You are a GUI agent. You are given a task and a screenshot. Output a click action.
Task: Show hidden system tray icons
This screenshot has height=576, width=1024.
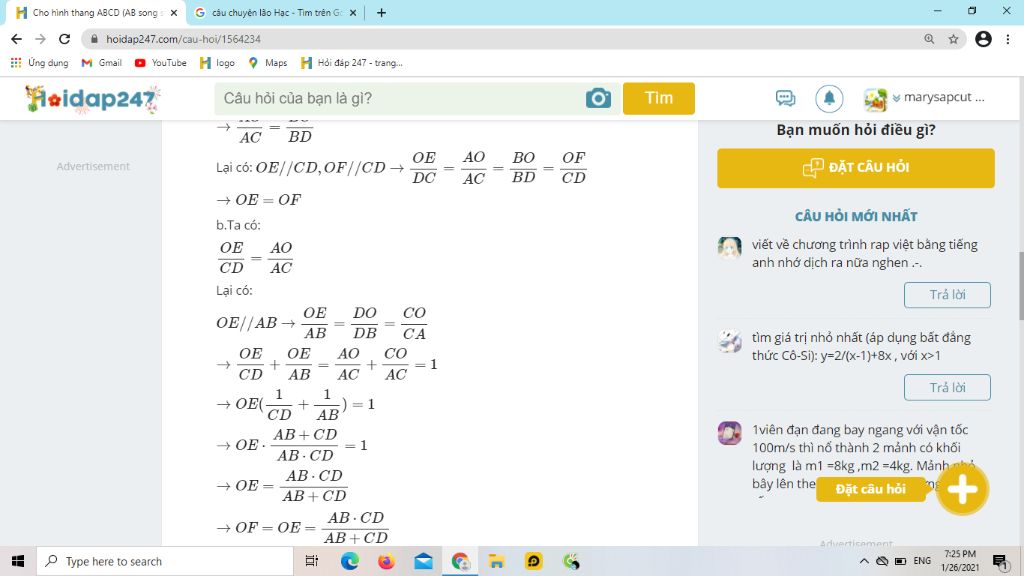point(864,561)
